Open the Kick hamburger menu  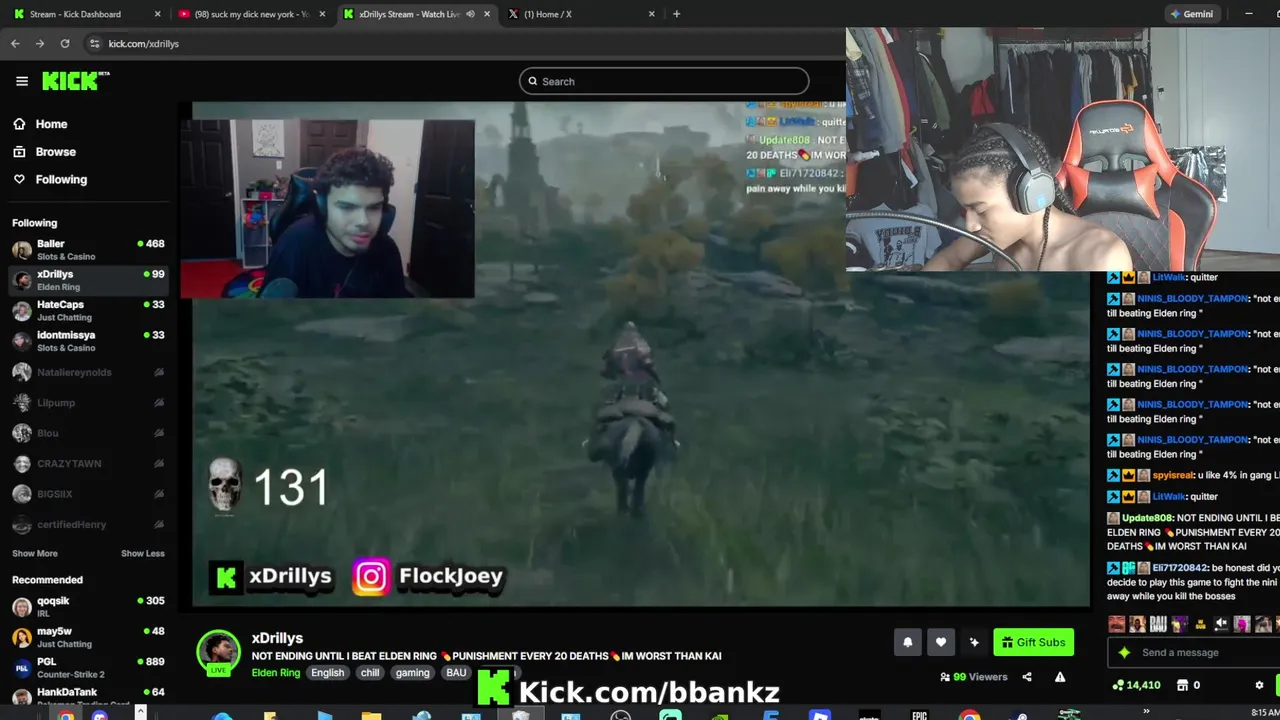21,81
